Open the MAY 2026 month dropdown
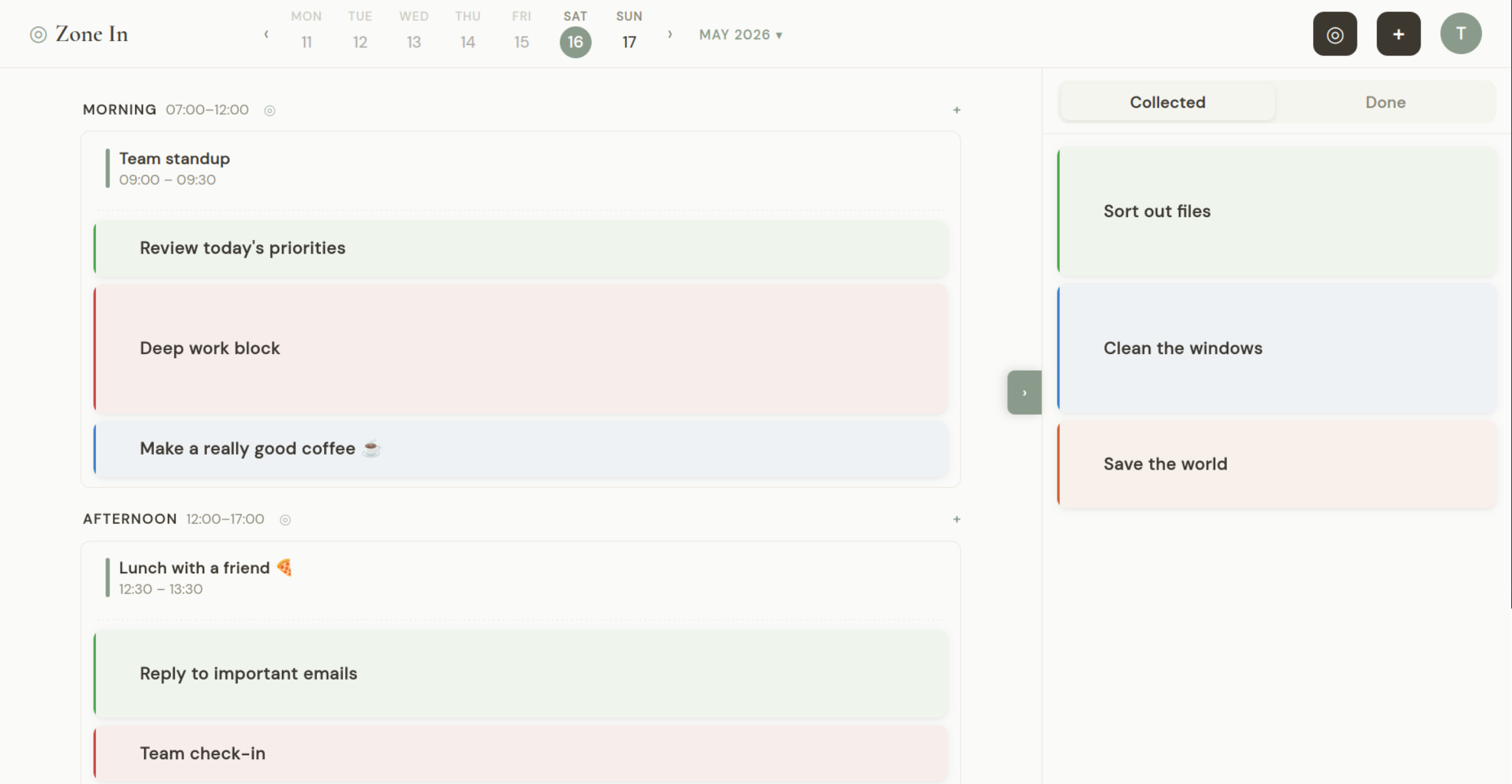Viewport: 1512px width, 784px height. (x=740, y=35)
